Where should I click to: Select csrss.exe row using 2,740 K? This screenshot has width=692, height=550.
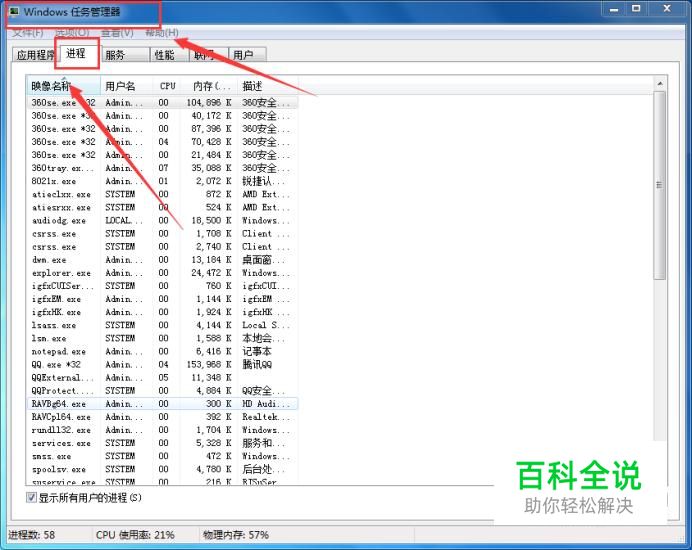click(162, 247)
